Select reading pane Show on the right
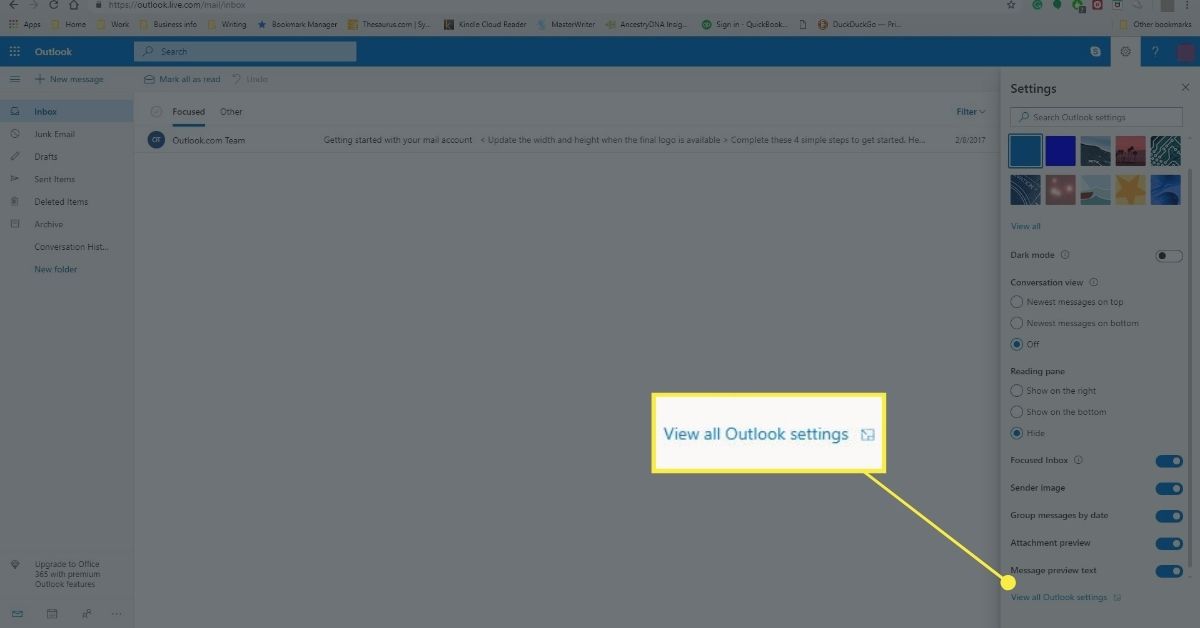Screen dimensions: 1200x628 [1053, 391]
